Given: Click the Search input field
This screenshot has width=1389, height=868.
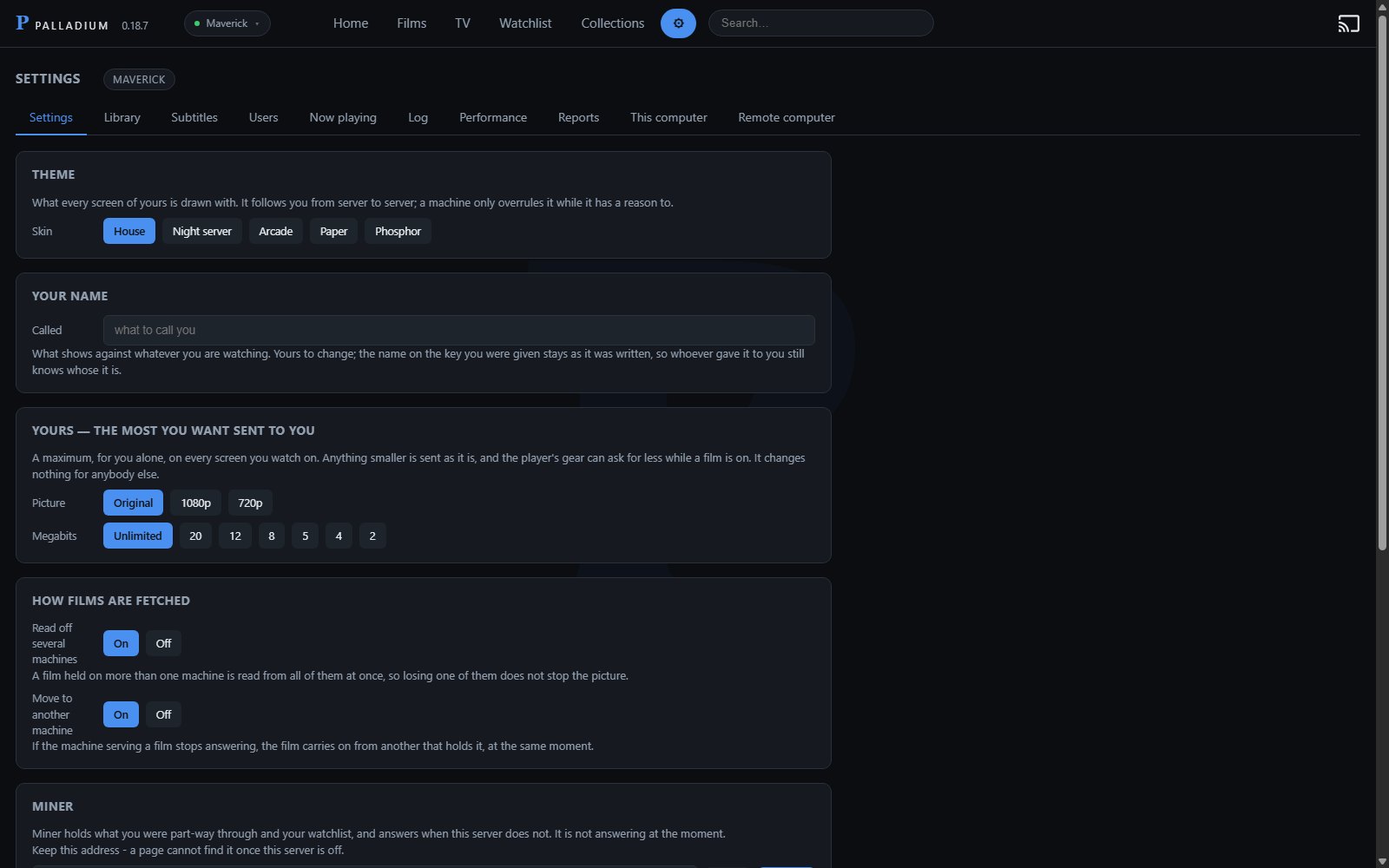Looking at the screenshot, I should click(821, 23).
